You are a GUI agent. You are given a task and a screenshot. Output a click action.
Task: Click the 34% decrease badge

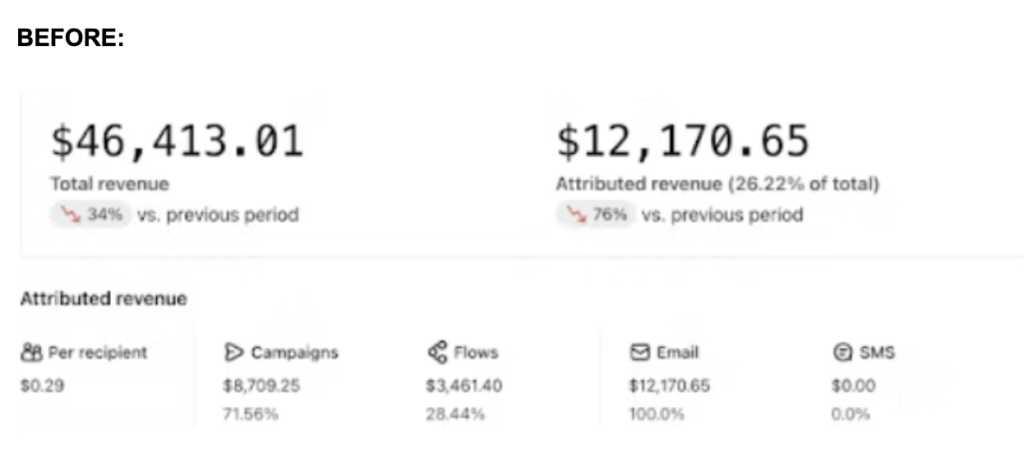pyautogui.click(x=90, y=214)
